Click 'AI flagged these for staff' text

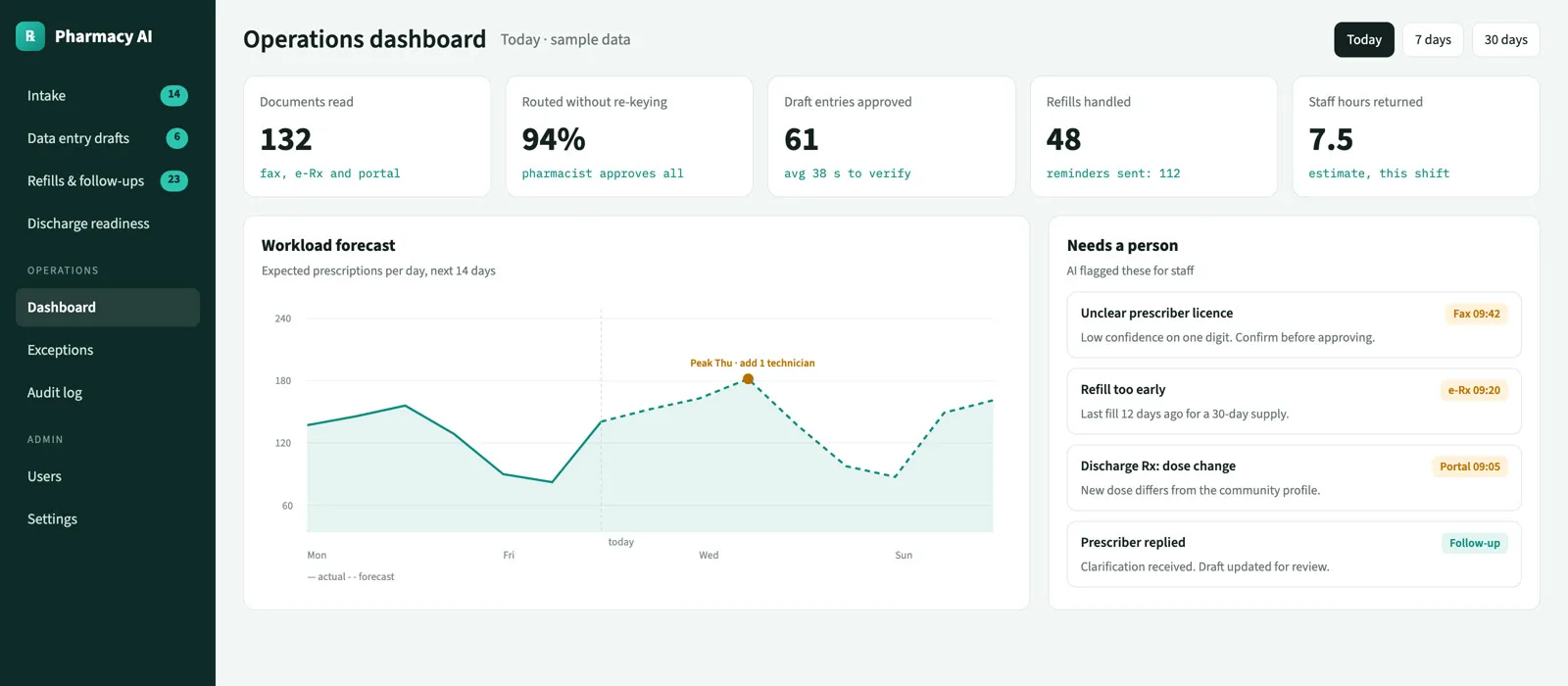[x=1130, y=270]
